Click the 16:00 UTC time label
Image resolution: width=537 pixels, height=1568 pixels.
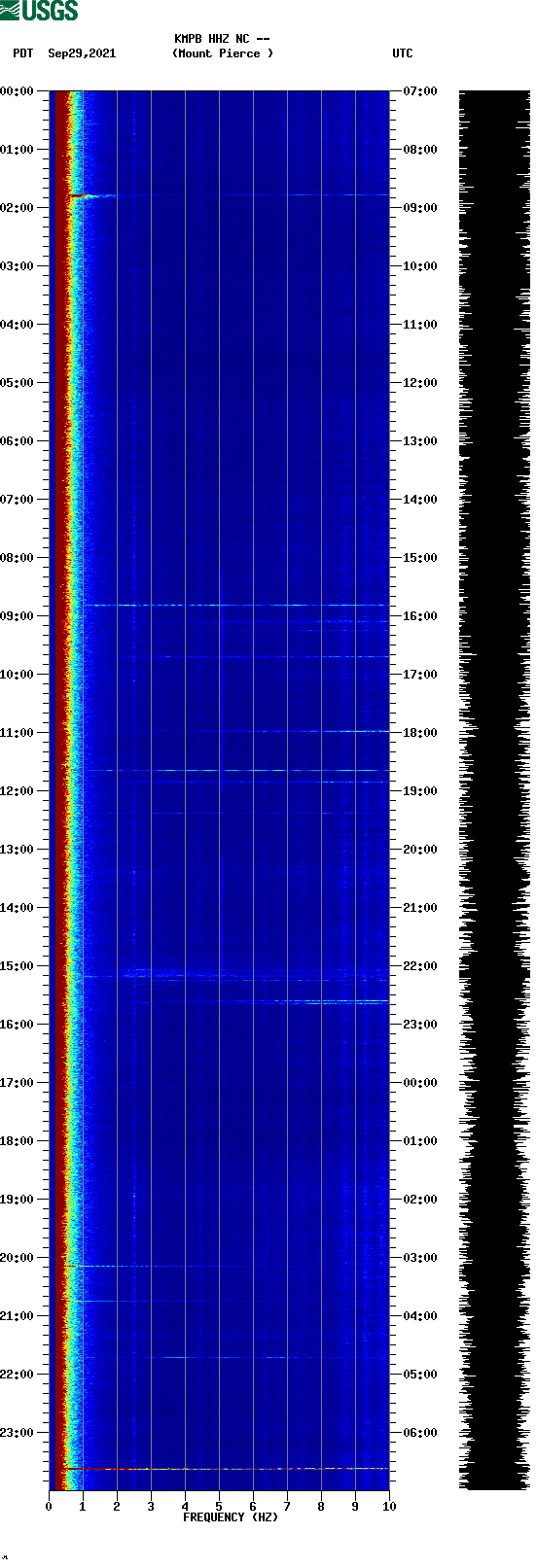420,616
